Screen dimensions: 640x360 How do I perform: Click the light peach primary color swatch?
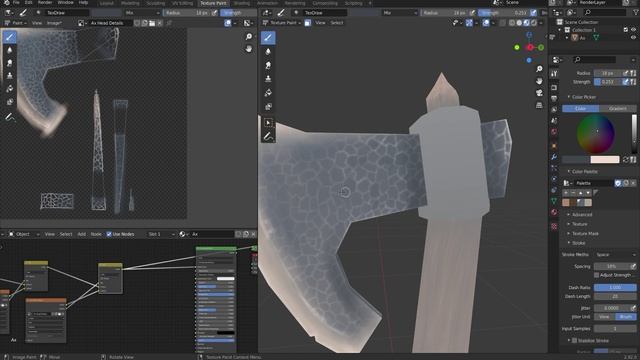coord(605,160)
